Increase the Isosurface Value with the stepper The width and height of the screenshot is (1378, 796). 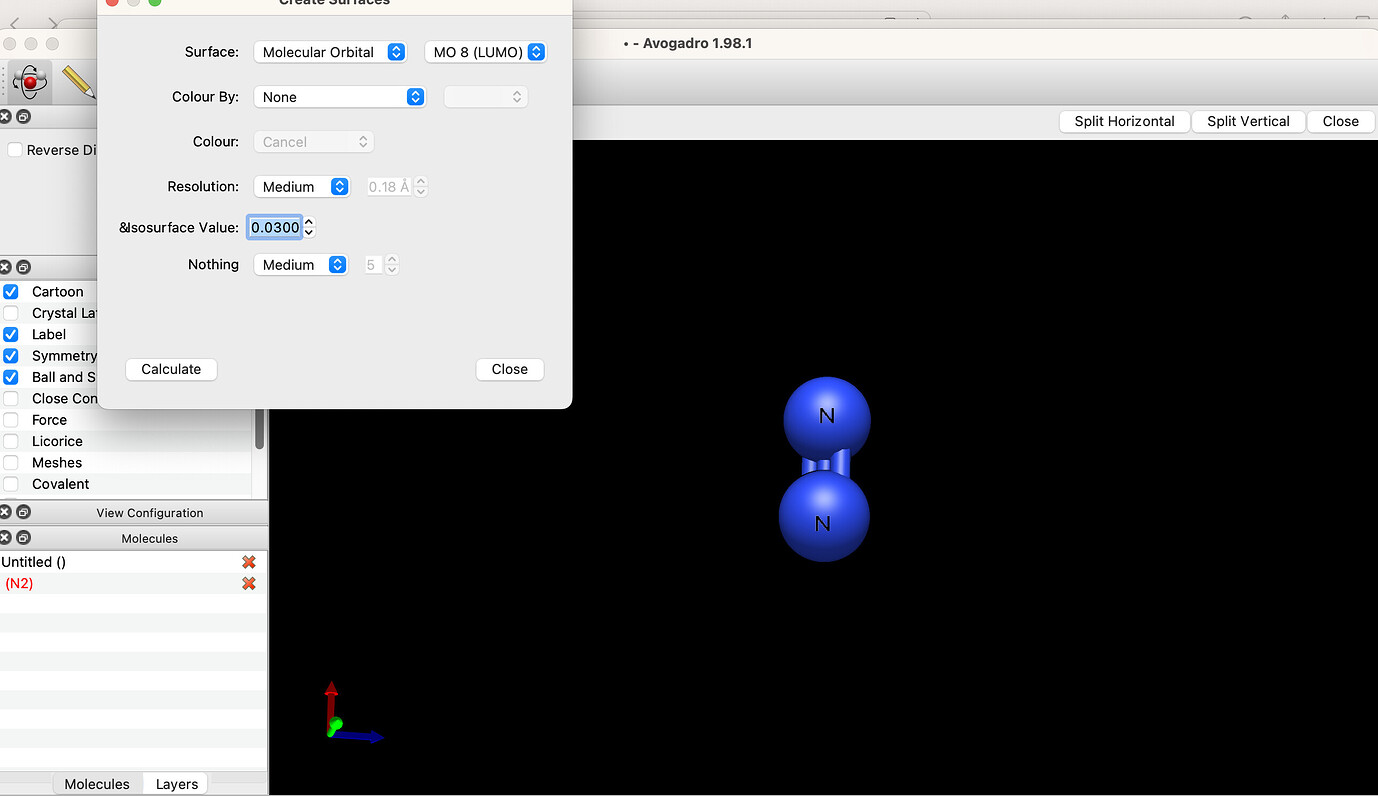307,222
